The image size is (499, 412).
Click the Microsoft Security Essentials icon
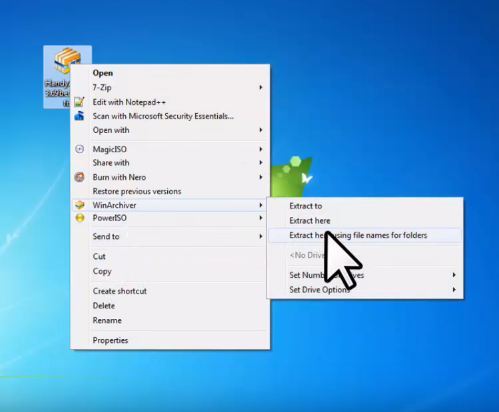click(79, 116)
